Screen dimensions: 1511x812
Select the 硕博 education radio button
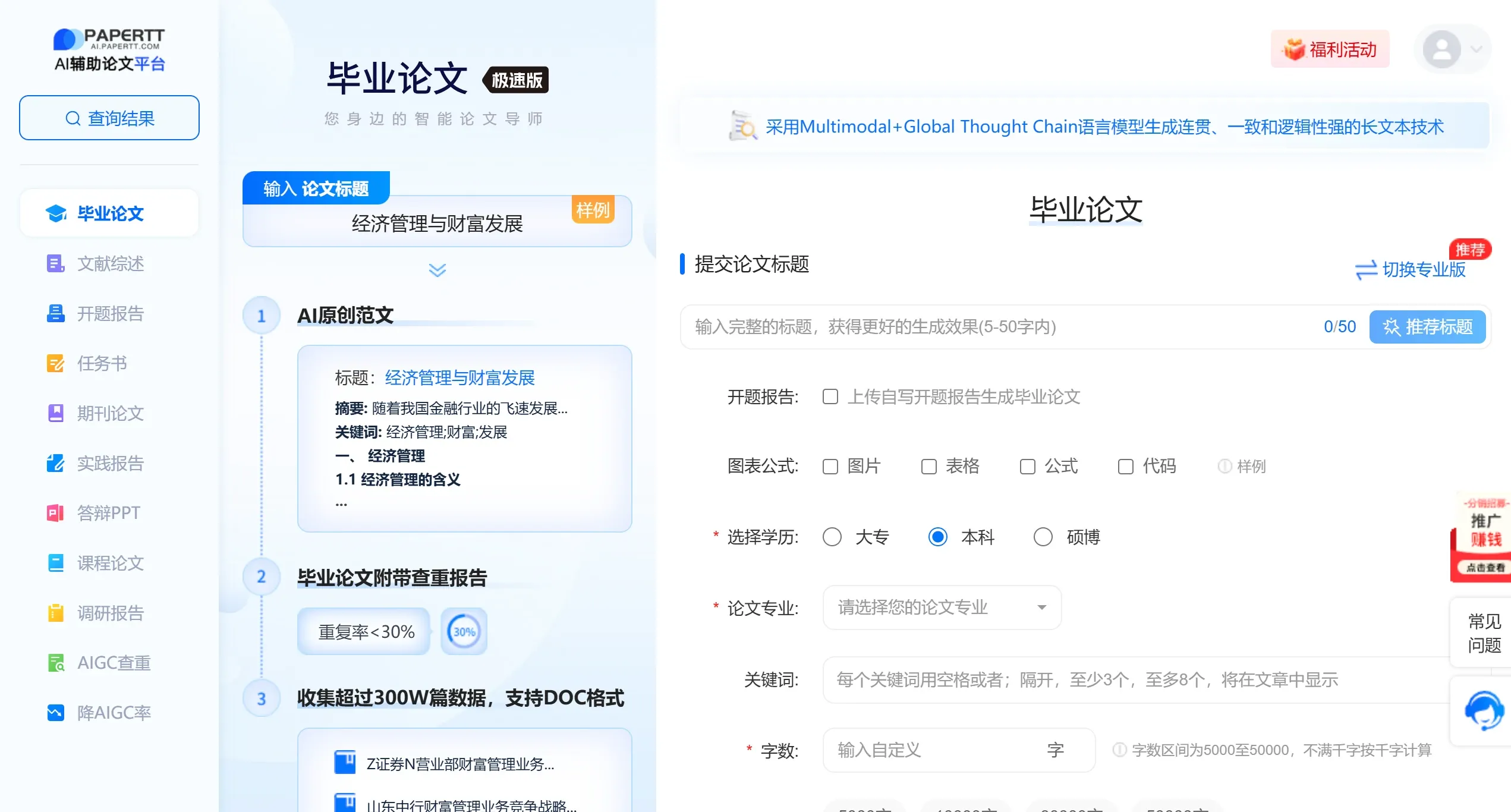click(1043, 537)
